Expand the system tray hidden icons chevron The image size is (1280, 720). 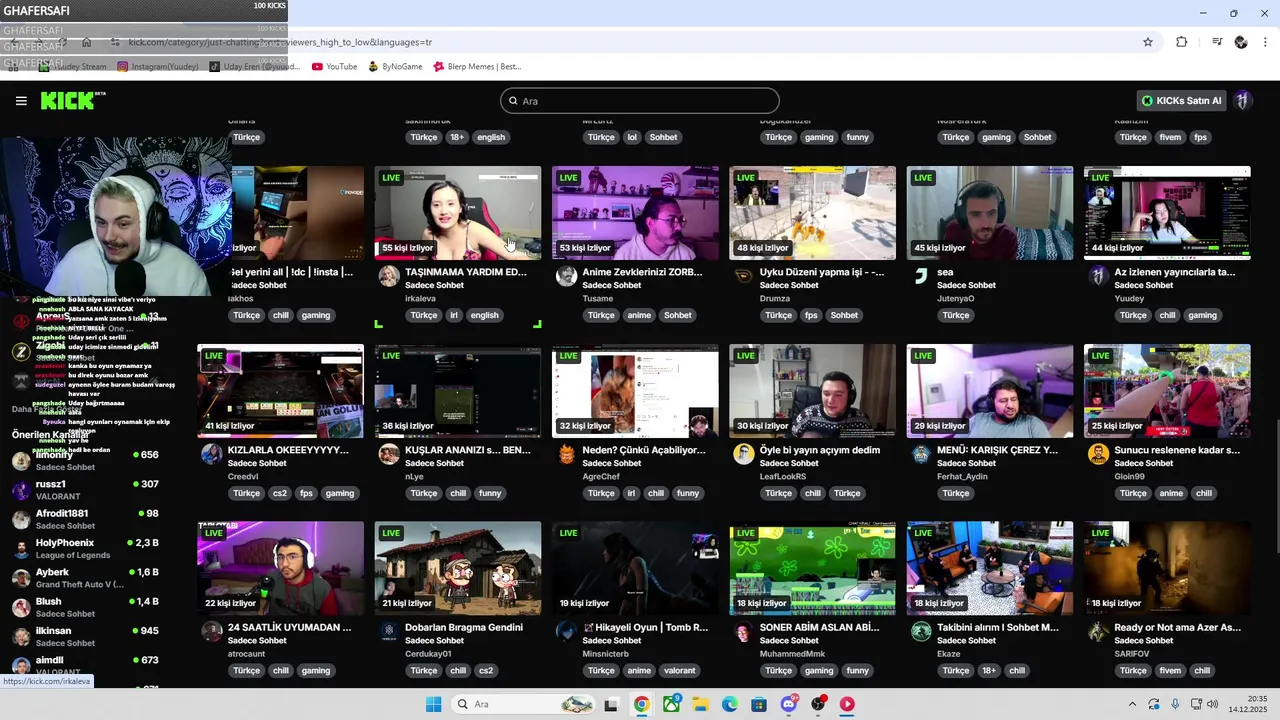(x=1132, y=704)
